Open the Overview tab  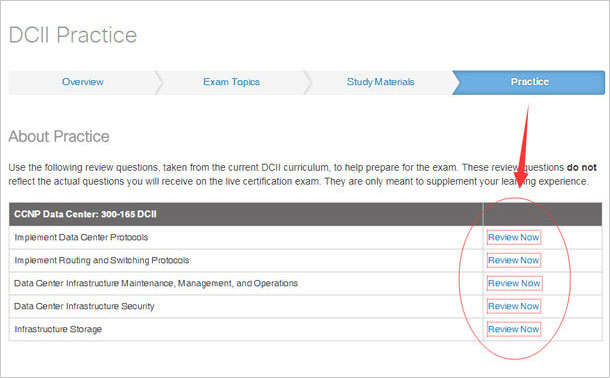[x=82, y=82]
